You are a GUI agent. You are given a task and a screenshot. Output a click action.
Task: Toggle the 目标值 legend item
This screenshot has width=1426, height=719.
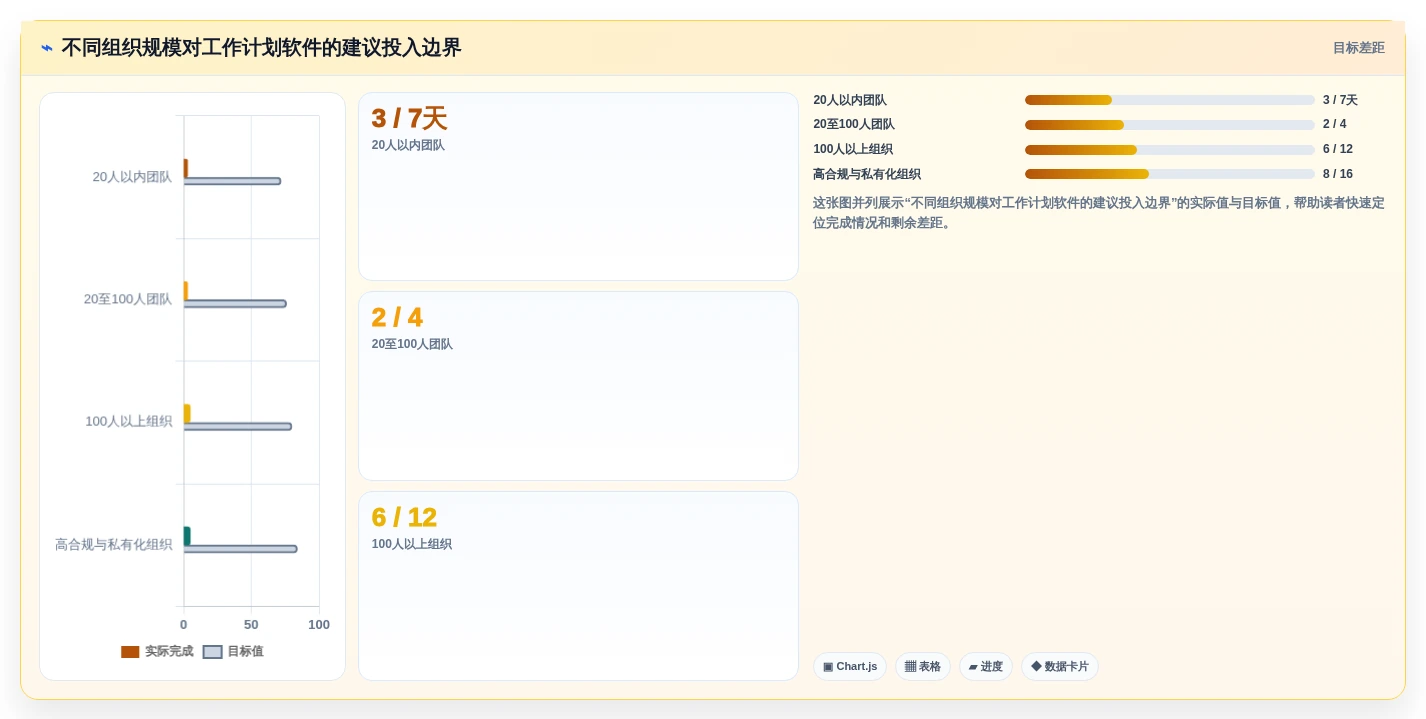click(233, 652)
